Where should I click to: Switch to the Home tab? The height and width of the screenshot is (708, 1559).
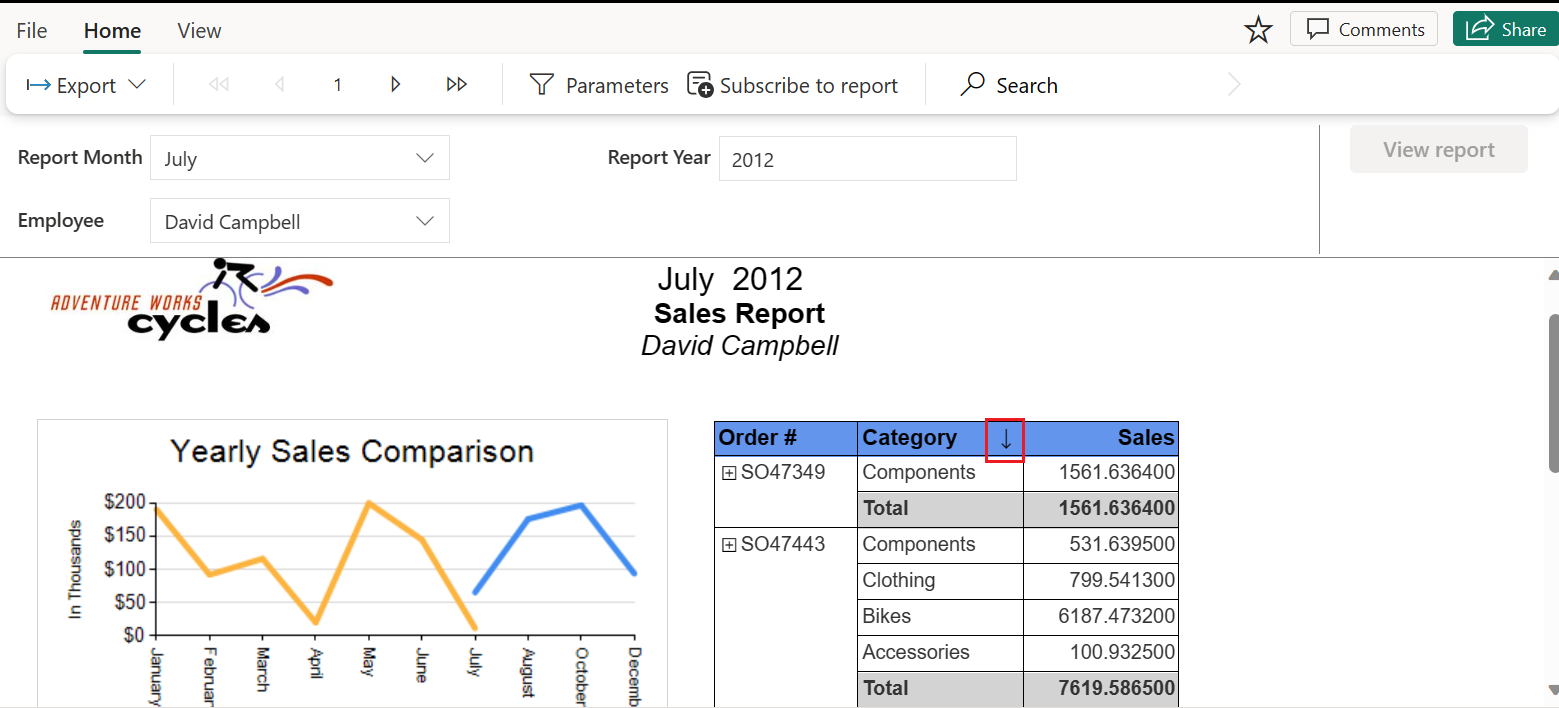click(112, 30)
